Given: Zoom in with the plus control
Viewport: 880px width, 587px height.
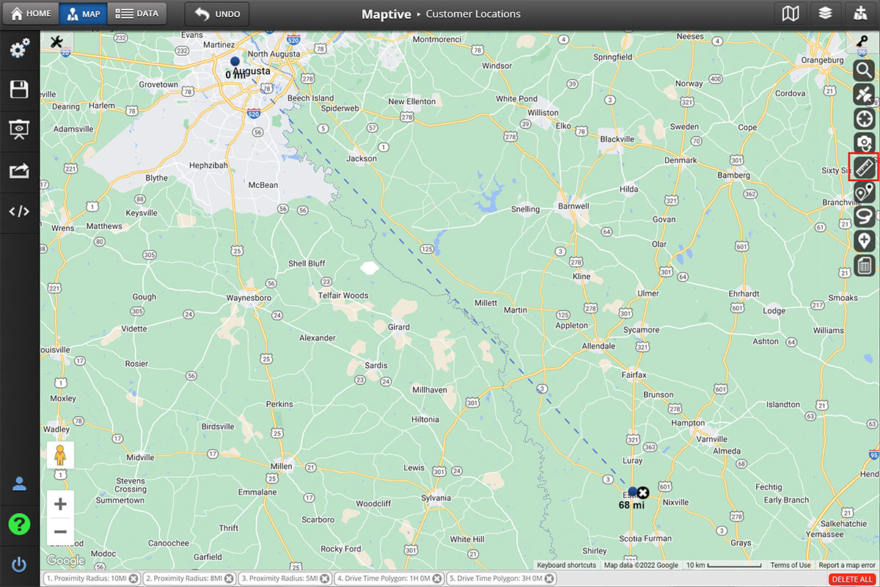Looking at the screenshot, I should (x=60, y=504).
